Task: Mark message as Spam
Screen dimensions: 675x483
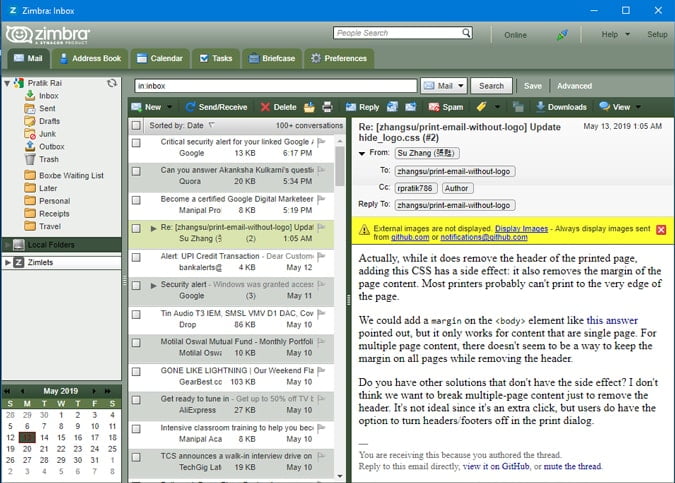Action: click(445, 107)
